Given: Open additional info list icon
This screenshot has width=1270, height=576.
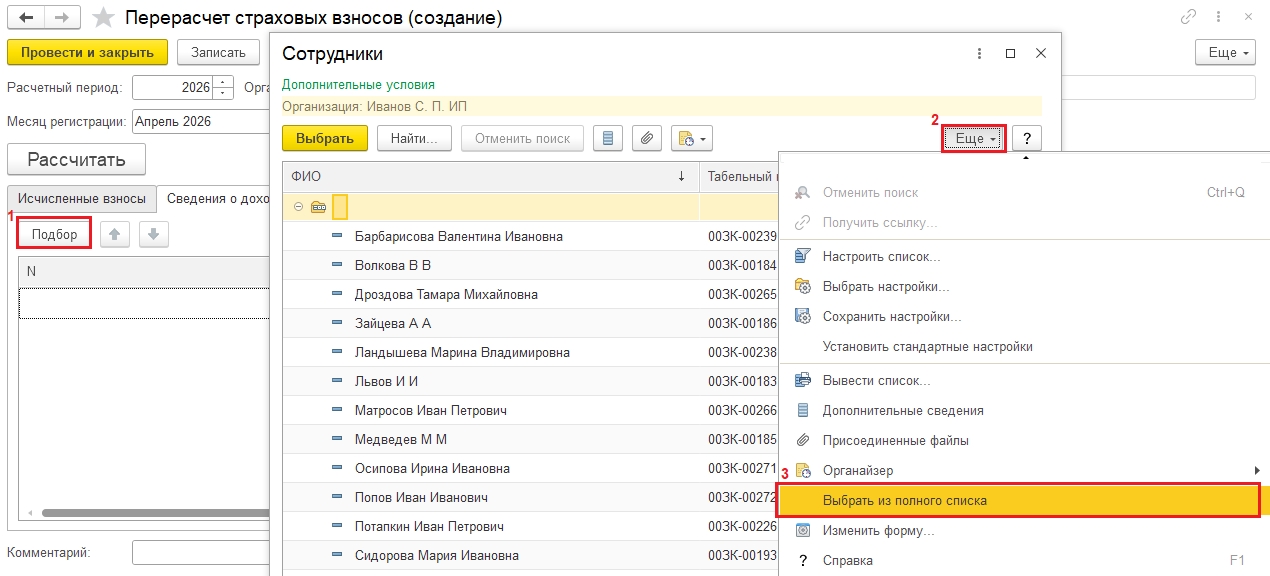Looking at the screenshot, I should pyautogui.click(x=608, y=139).
